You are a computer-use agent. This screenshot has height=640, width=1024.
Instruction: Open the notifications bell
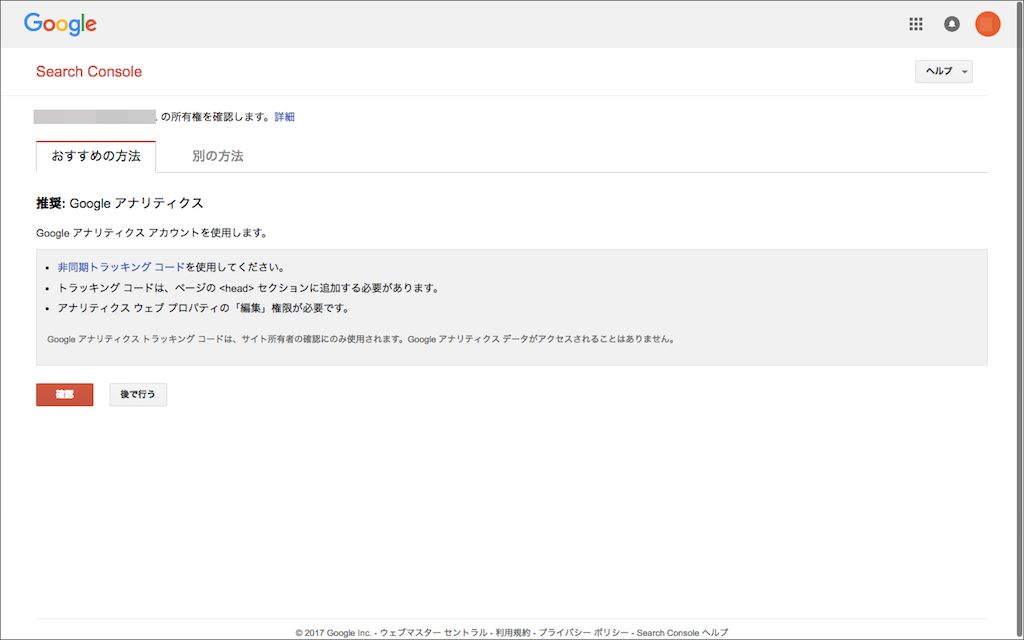[x=952, y=24]
